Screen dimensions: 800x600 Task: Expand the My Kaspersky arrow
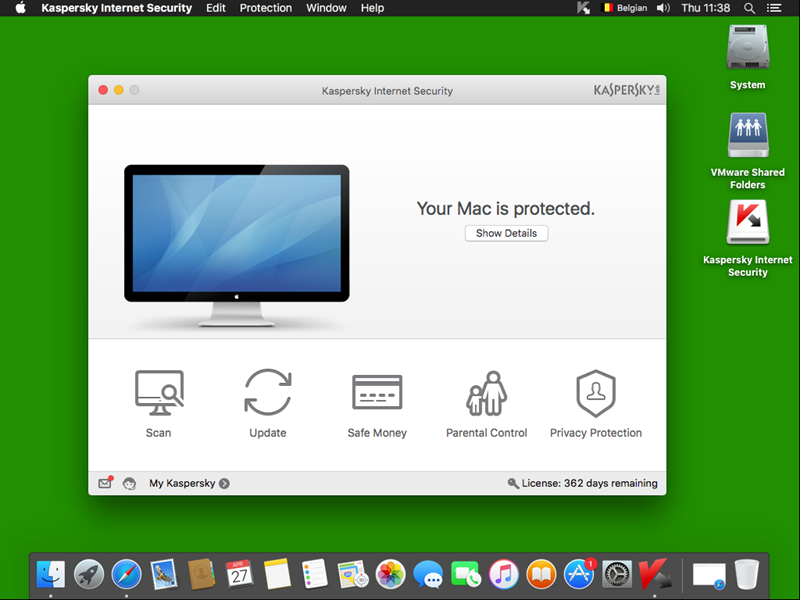click(224, 484)
